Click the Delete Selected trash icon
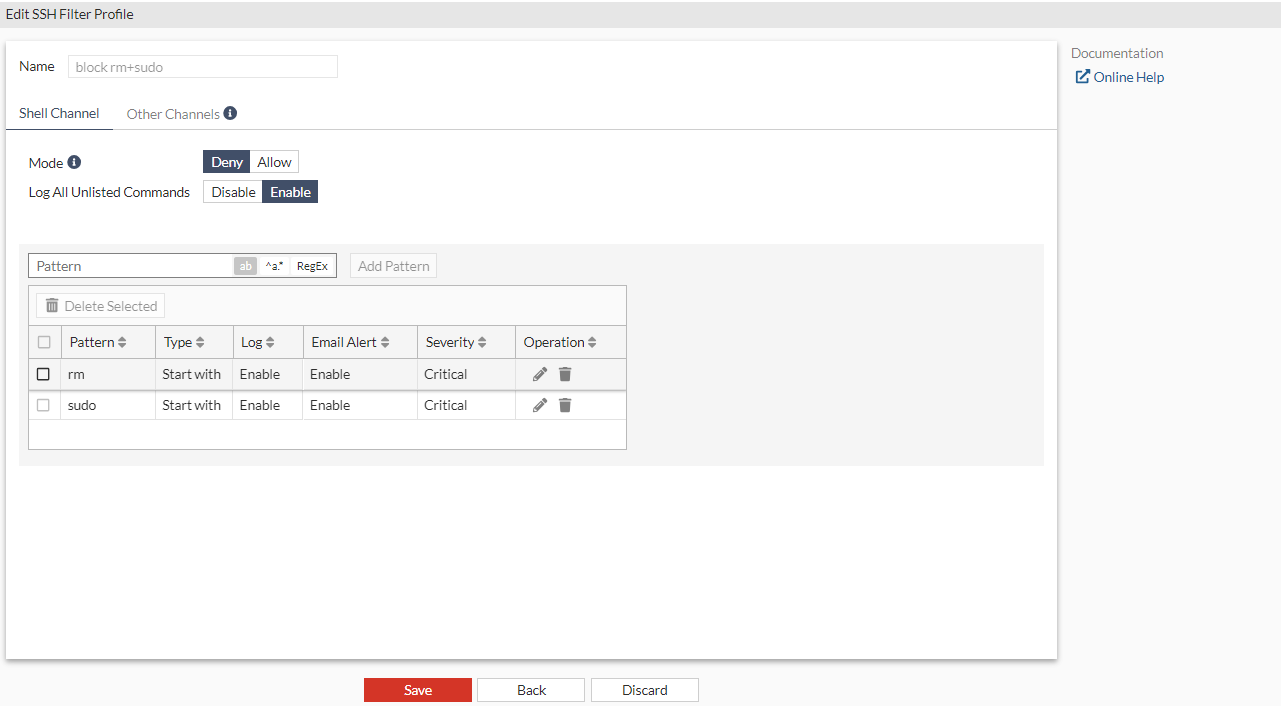1281x708 pixels. 52,305
